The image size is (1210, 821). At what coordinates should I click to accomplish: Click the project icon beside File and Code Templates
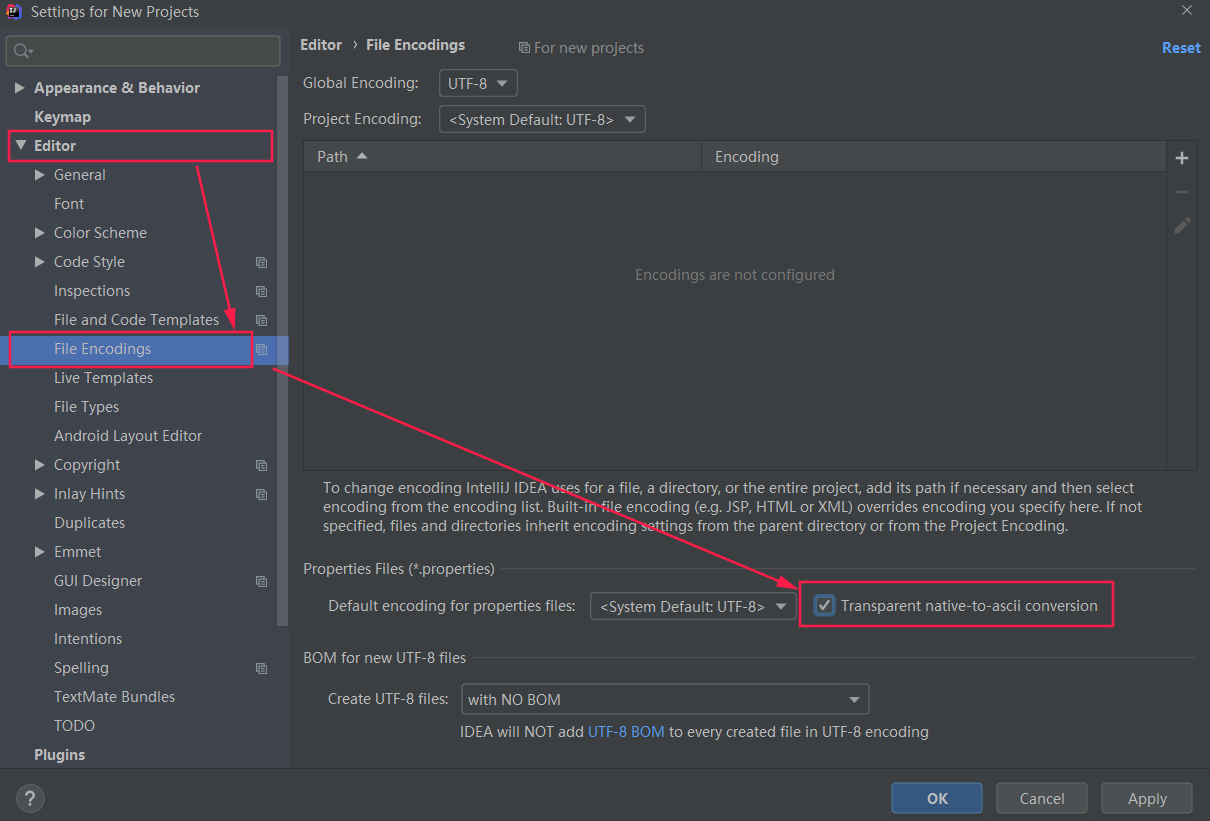tap(261, 320)
